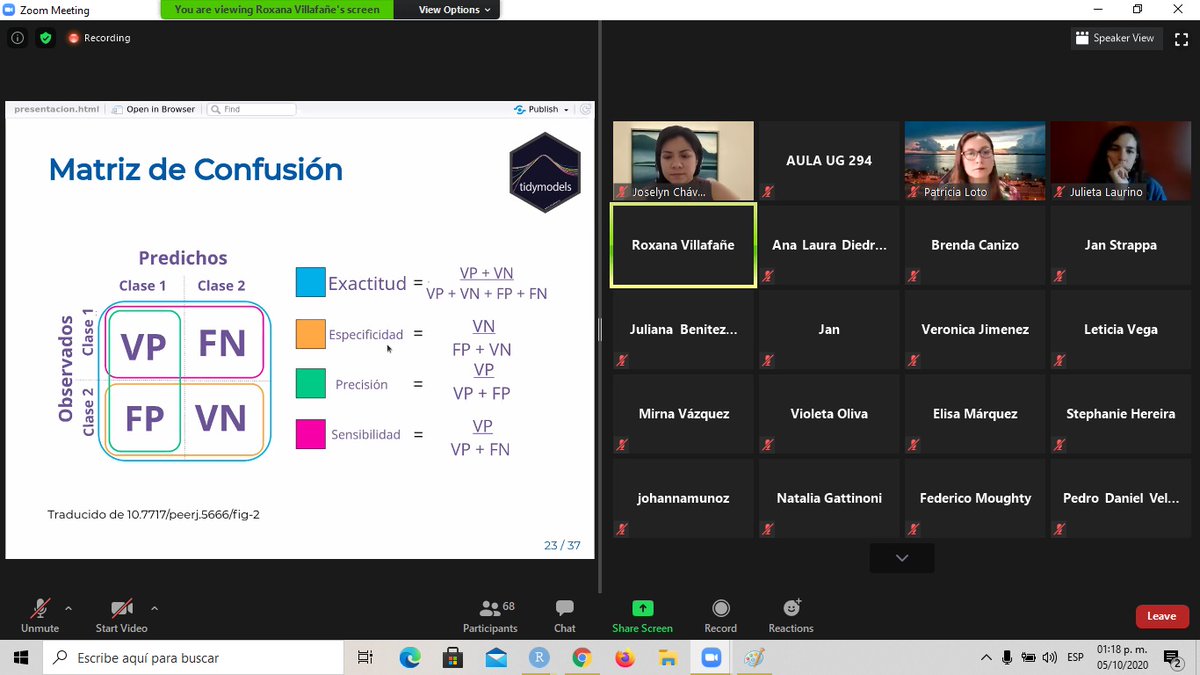Image resolution: width=1200 pixels, height=675 pixels.
Task: Leave the meeting
Action: pyautogui.click(x=1161, y=616)
